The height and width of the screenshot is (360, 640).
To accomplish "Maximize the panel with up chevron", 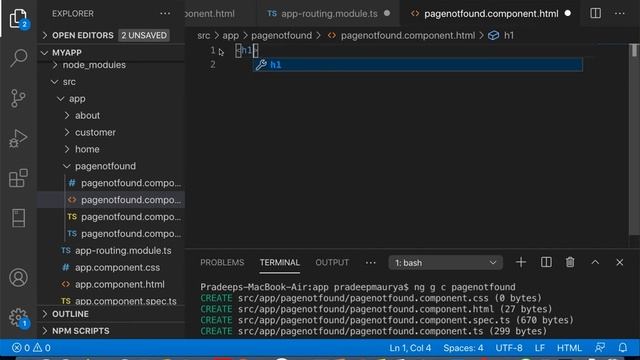I will point(595,262).
